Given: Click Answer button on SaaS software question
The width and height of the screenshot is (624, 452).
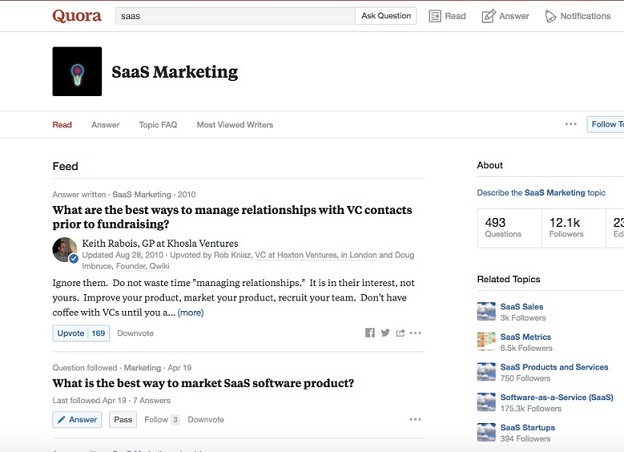Looking at the screenshot, I should [77, 419].
